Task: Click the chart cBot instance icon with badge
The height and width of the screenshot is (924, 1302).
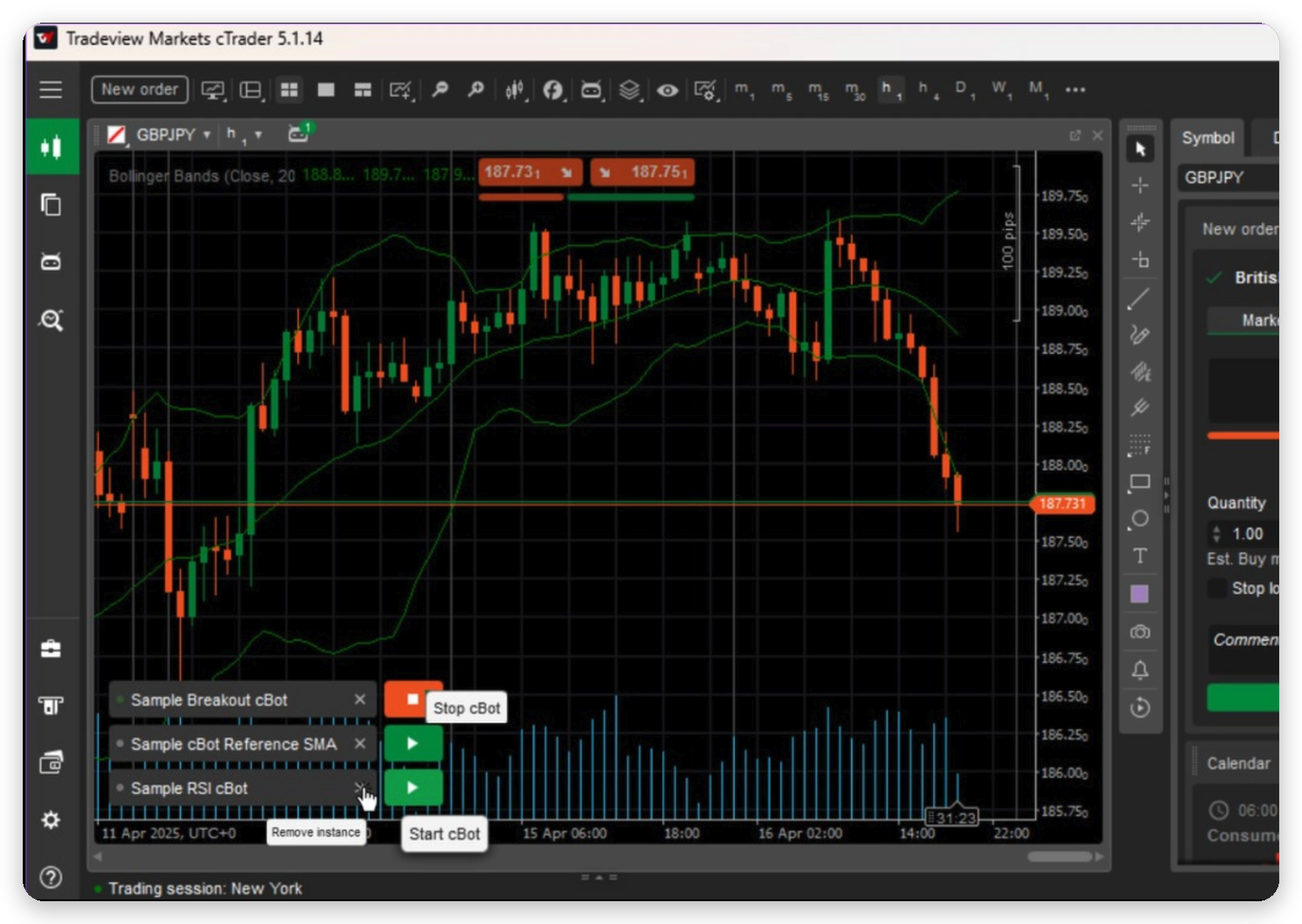Action: tap(299, 133)
